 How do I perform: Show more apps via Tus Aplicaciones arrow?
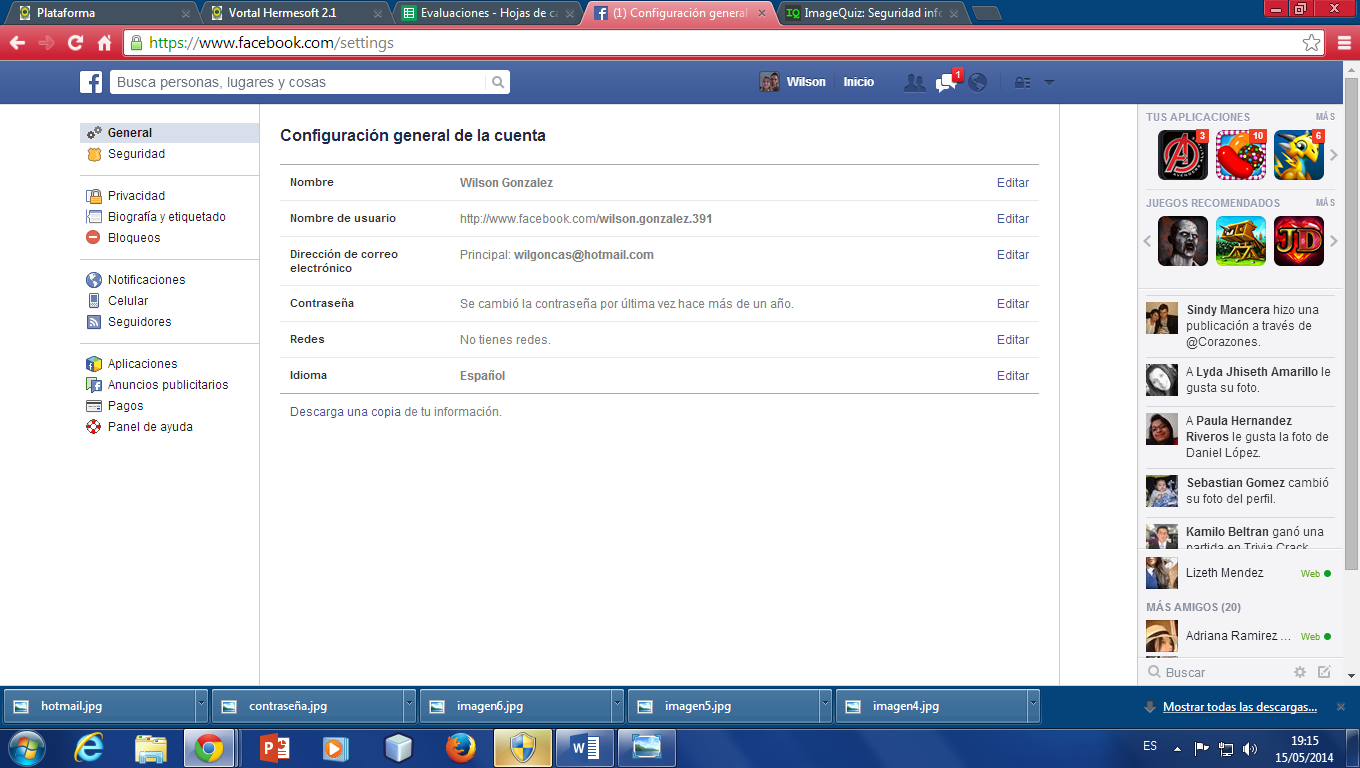coord(1333,155)
